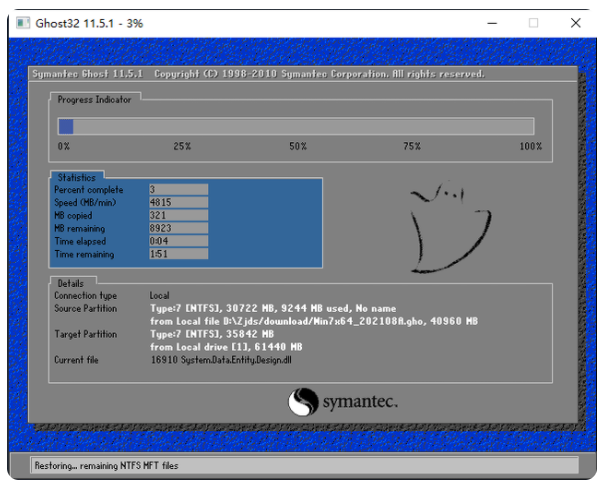Click the 50% mark under progress bar
Screen dimensions: 612x485
(x=298, y=147)
